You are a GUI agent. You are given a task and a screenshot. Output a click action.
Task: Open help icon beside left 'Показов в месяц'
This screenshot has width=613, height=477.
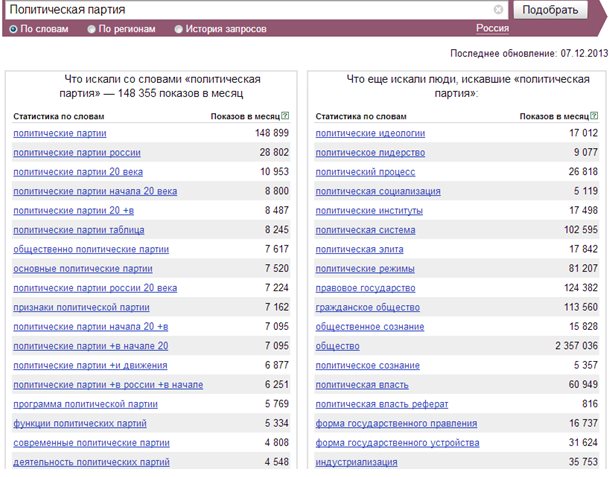click(285, 116)
